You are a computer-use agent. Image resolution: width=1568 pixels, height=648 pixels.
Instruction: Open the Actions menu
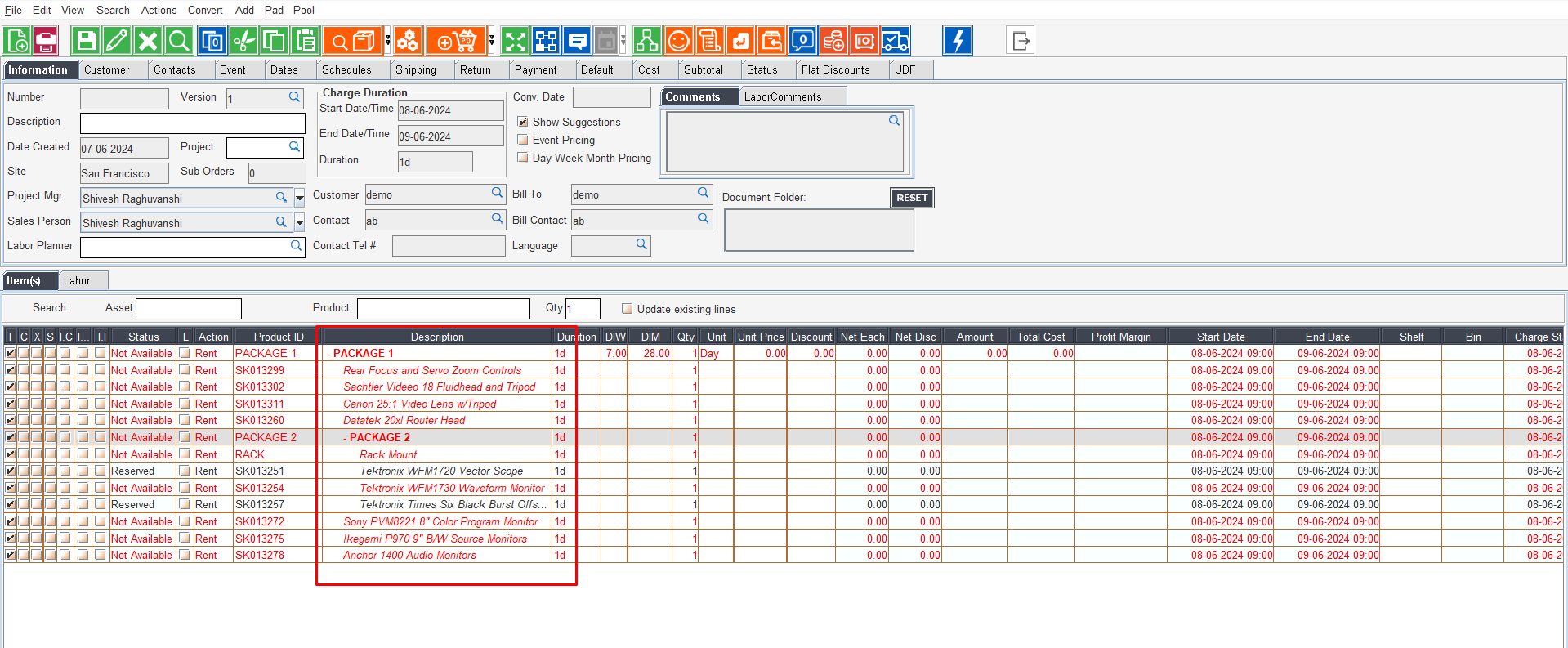click(159, 10)
